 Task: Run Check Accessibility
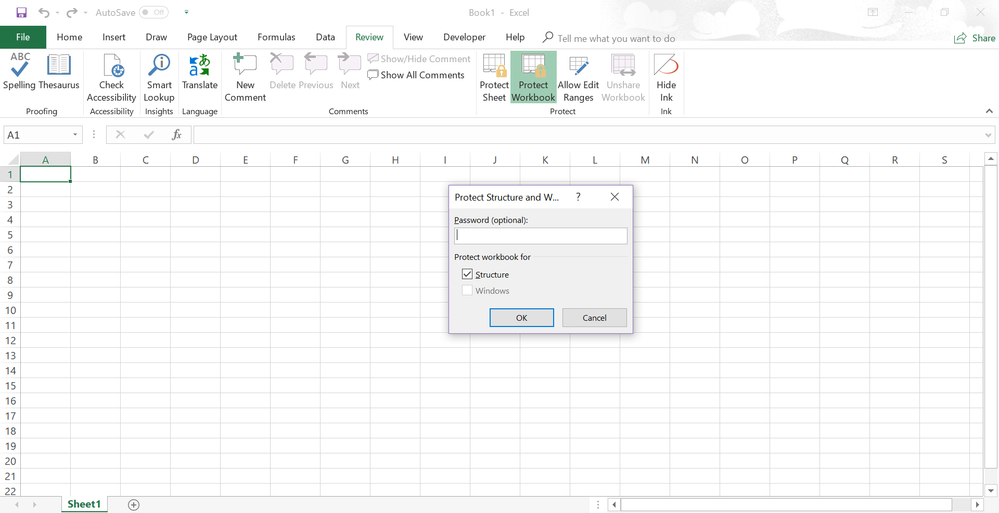pyautogui.click(x=111, y=78)
